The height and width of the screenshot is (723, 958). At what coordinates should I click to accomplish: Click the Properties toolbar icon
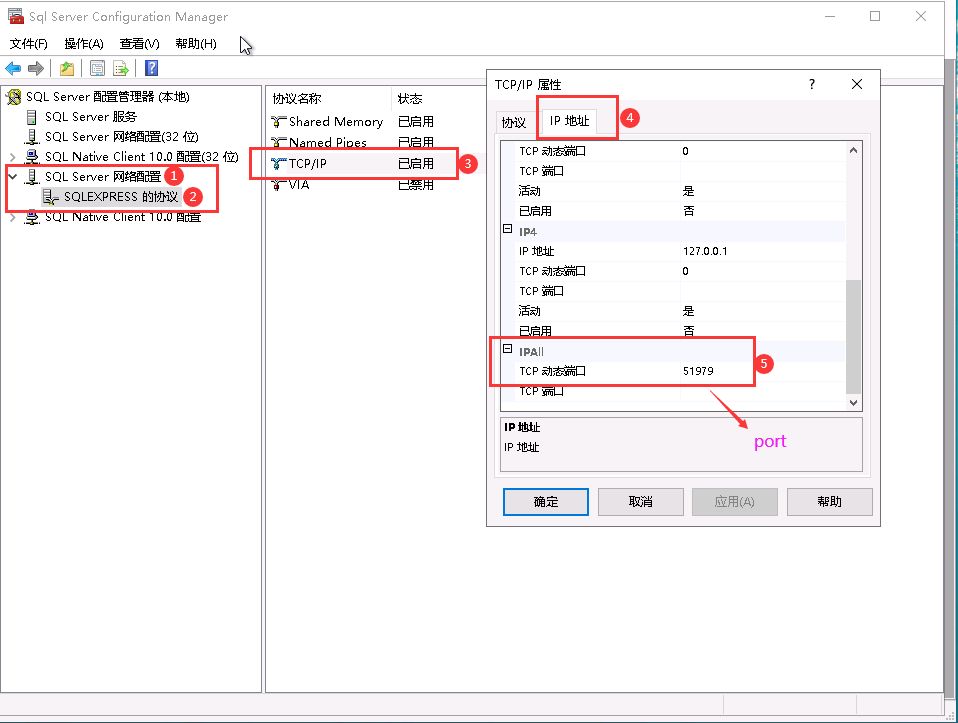[x=97, y=68]
